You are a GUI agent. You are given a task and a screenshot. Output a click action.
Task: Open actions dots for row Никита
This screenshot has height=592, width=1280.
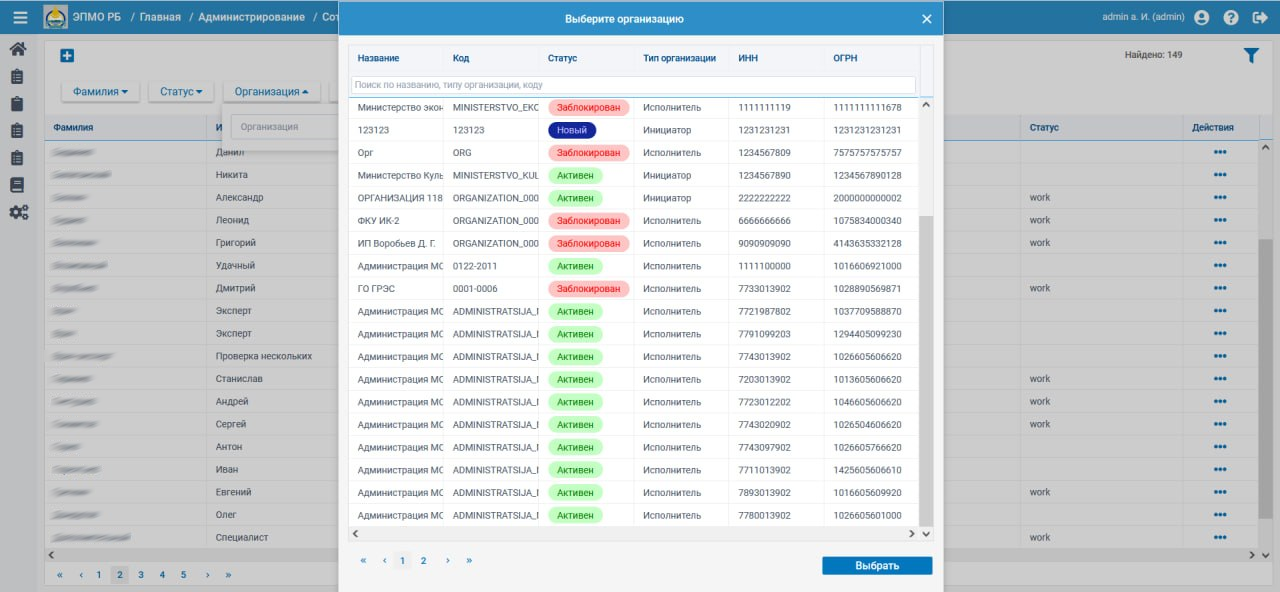[x=1220, y=175]
